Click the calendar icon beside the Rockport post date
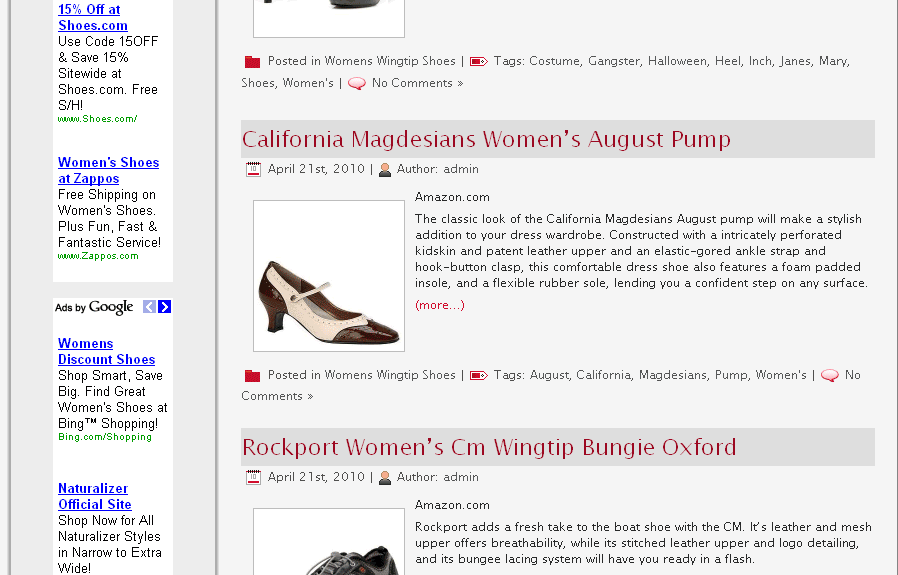Viewport: 898px width, 575px height. pos(253,478)
